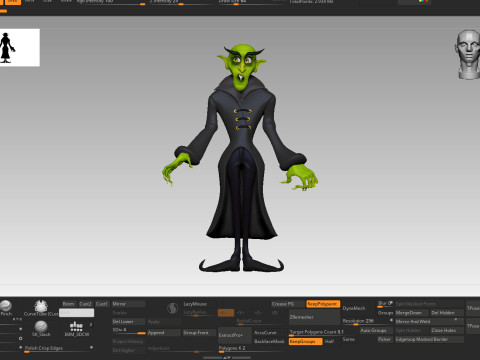
Task: Click the orange Draw mode button at the top left
Action: (12, 2)
